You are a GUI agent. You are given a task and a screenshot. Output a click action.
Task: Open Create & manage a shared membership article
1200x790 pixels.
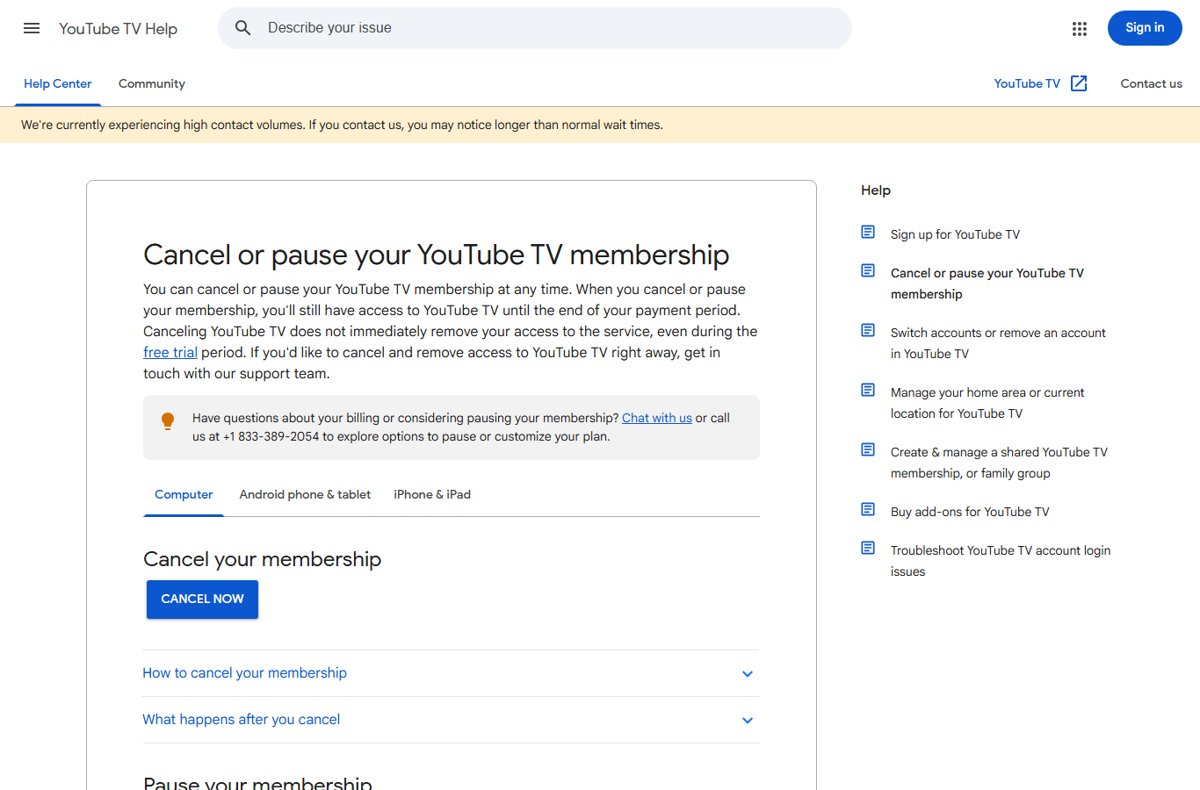pyautogui.click(x=999, y=462)
